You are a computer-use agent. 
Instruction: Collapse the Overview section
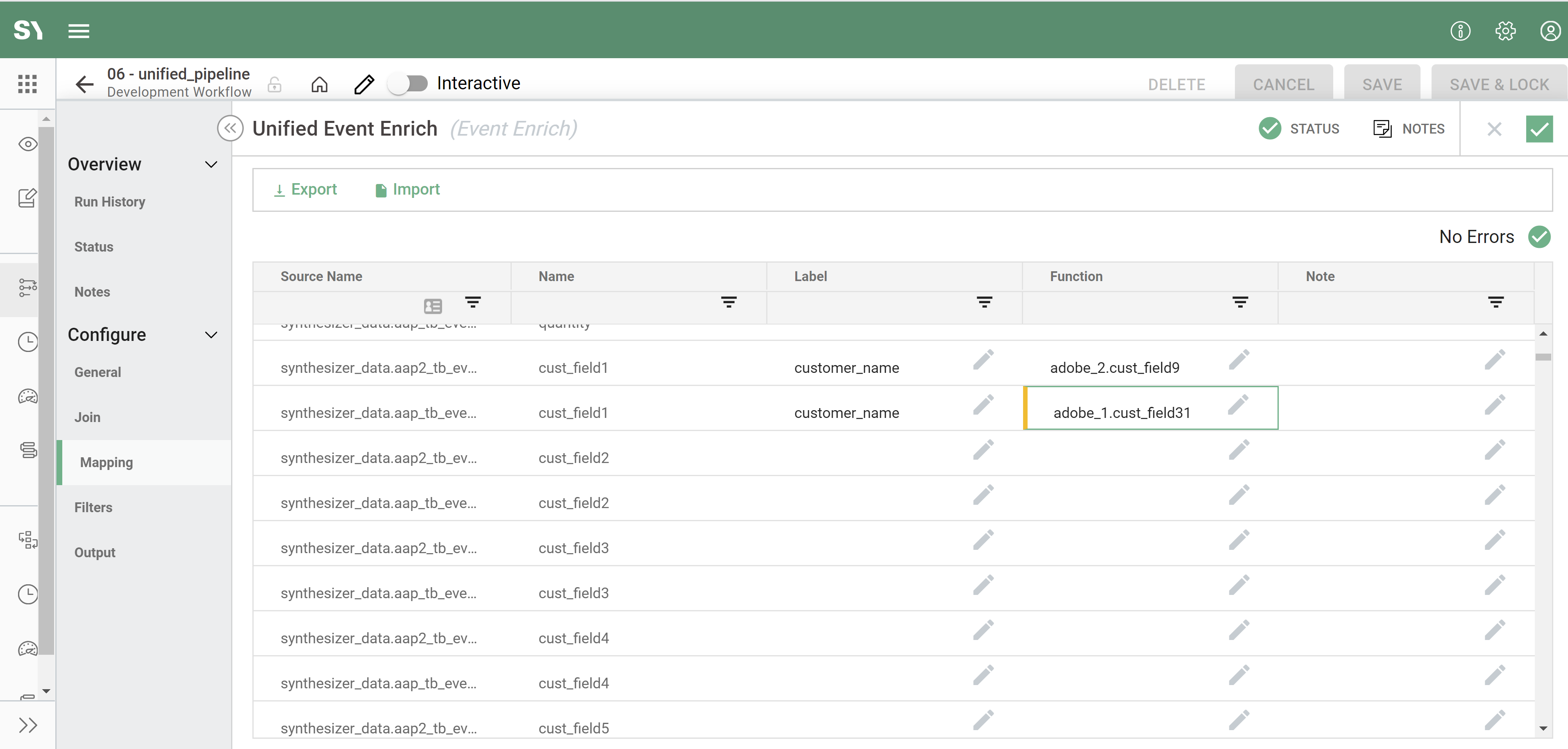[211, 164]
